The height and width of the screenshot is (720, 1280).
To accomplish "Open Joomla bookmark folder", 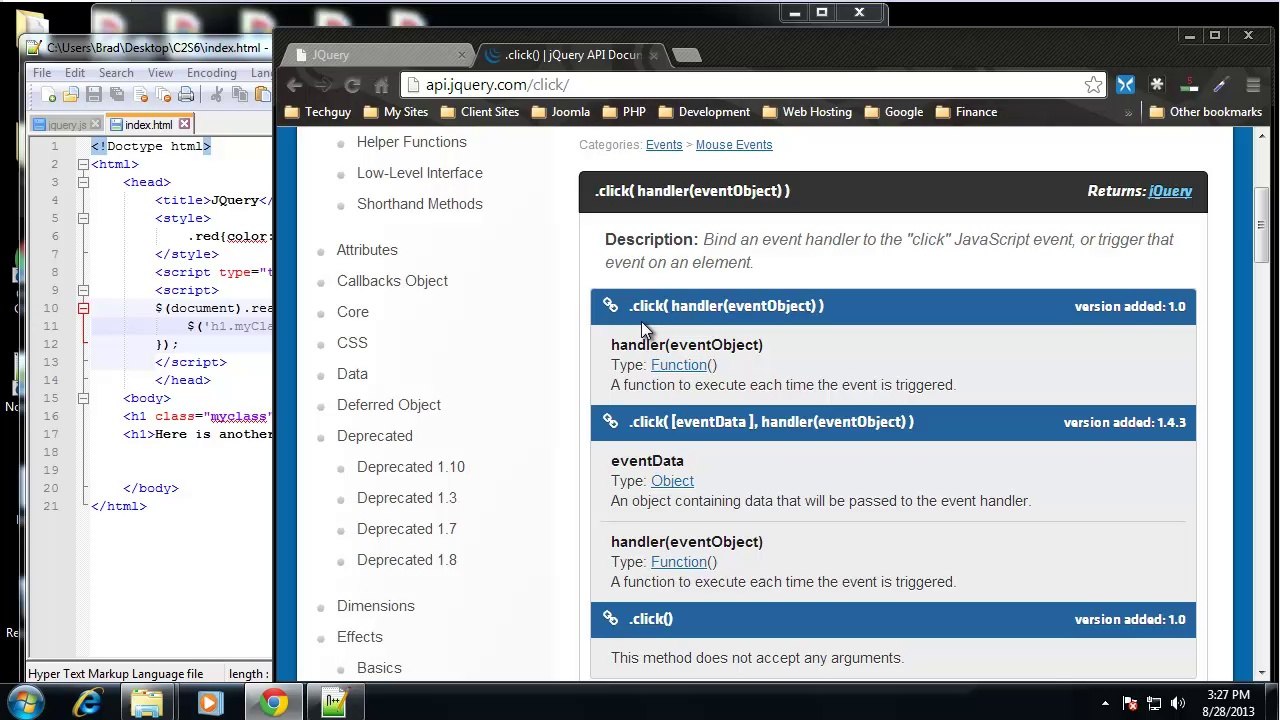I will 560,112.
